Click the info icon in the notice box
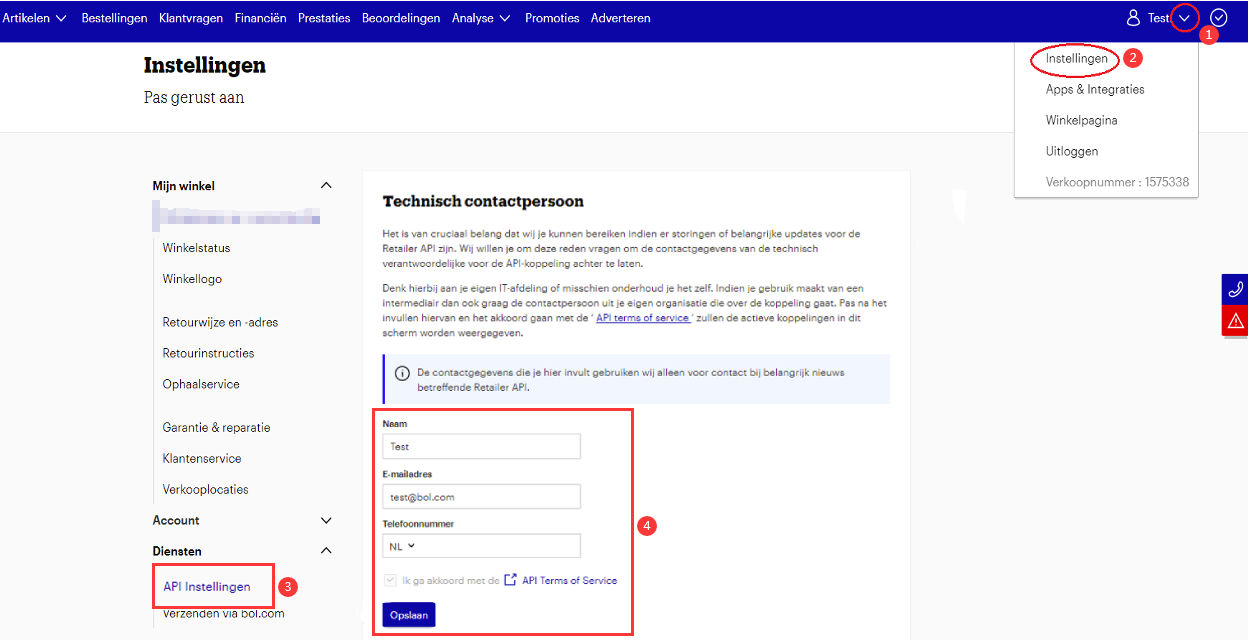This screenshot has height=640, width=1249. pyautogui.click(x=402, y=373)
